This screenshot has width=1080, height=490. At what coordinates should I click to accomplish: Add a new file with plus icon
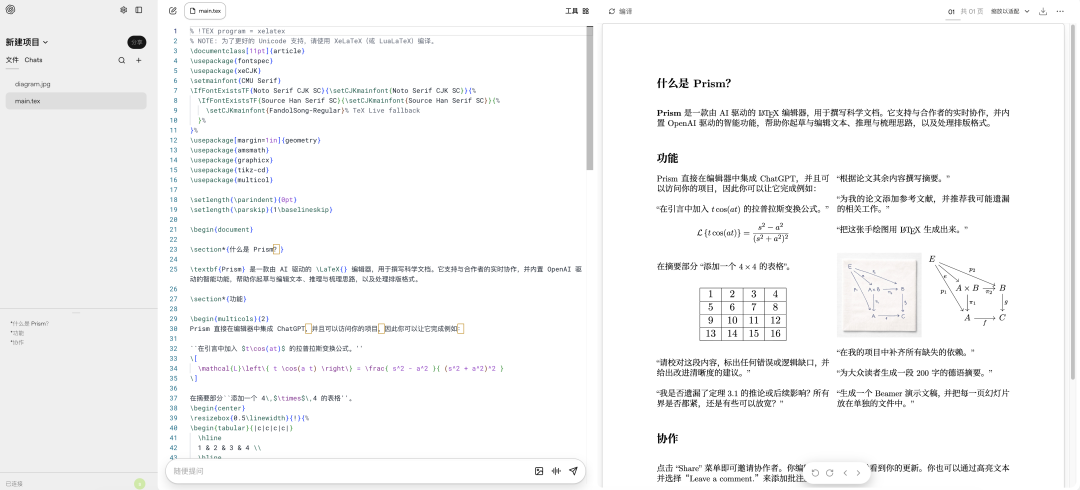(x=138, y=61)
